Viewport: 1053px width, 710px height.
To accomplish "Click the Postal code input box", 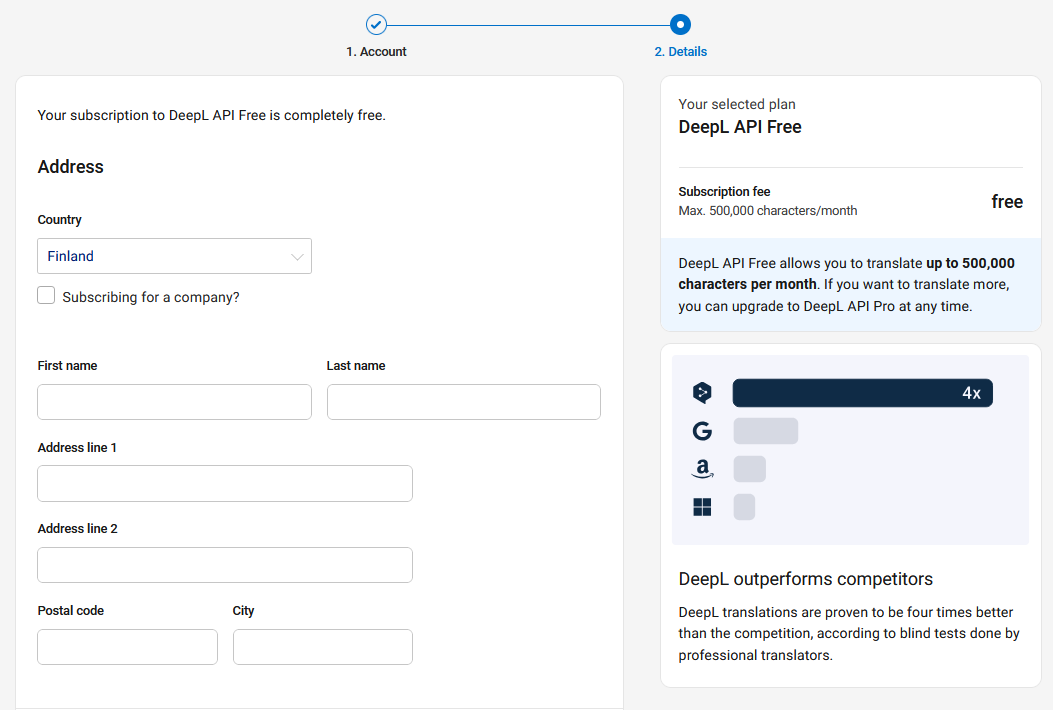I will click(x=127, y=647).
